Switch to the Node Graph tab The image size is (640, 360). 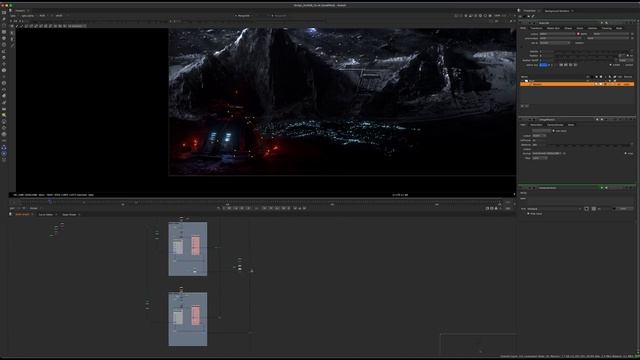click(22, 214)
